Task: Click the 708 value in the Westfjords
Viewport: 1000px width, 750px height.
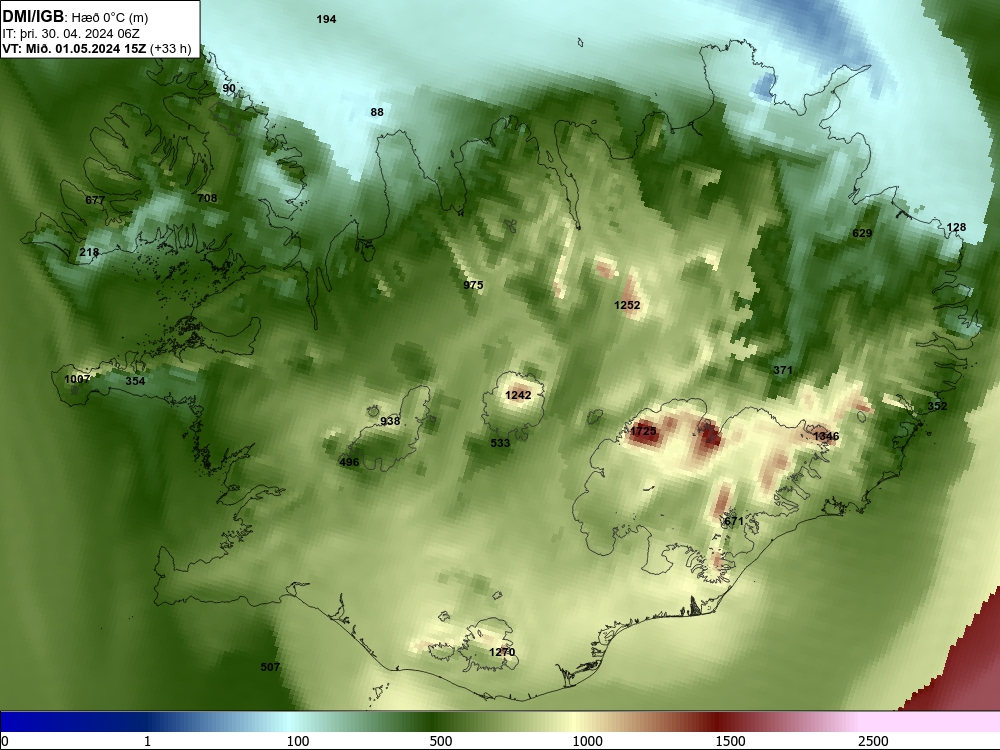Action: coord(207,198)
